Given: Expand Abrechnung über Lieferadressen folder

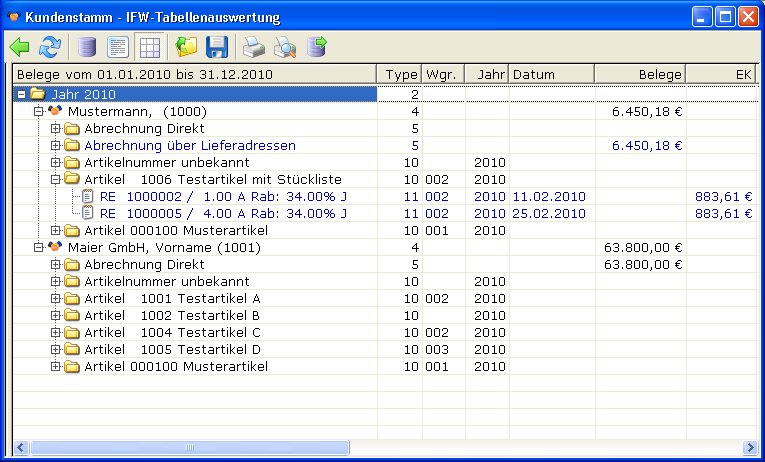Looking at the screenshot, I should [x=56, y=146].
